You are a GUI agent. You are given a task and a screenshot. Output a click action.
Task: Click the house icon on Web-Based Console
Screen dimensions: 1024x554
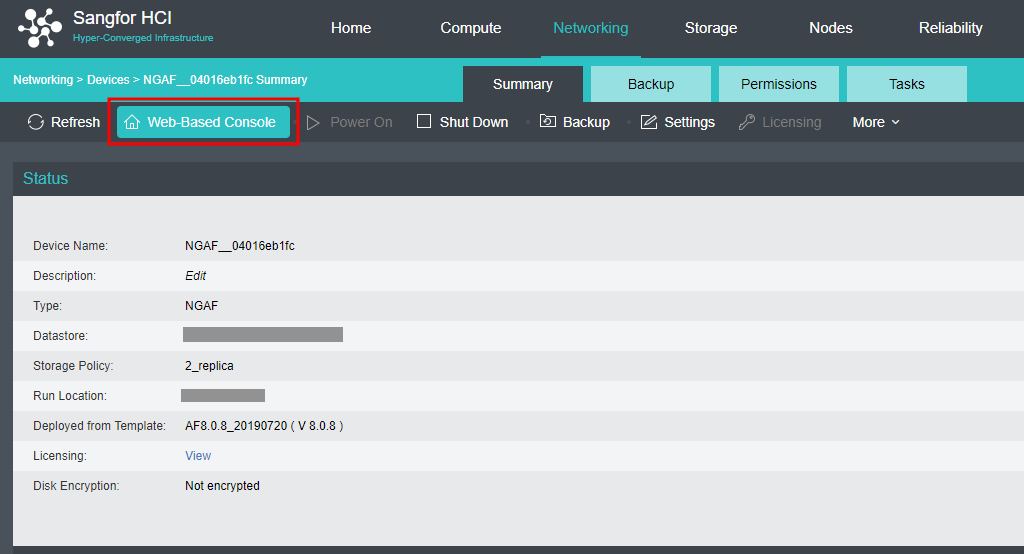click(x=132, y=122)
